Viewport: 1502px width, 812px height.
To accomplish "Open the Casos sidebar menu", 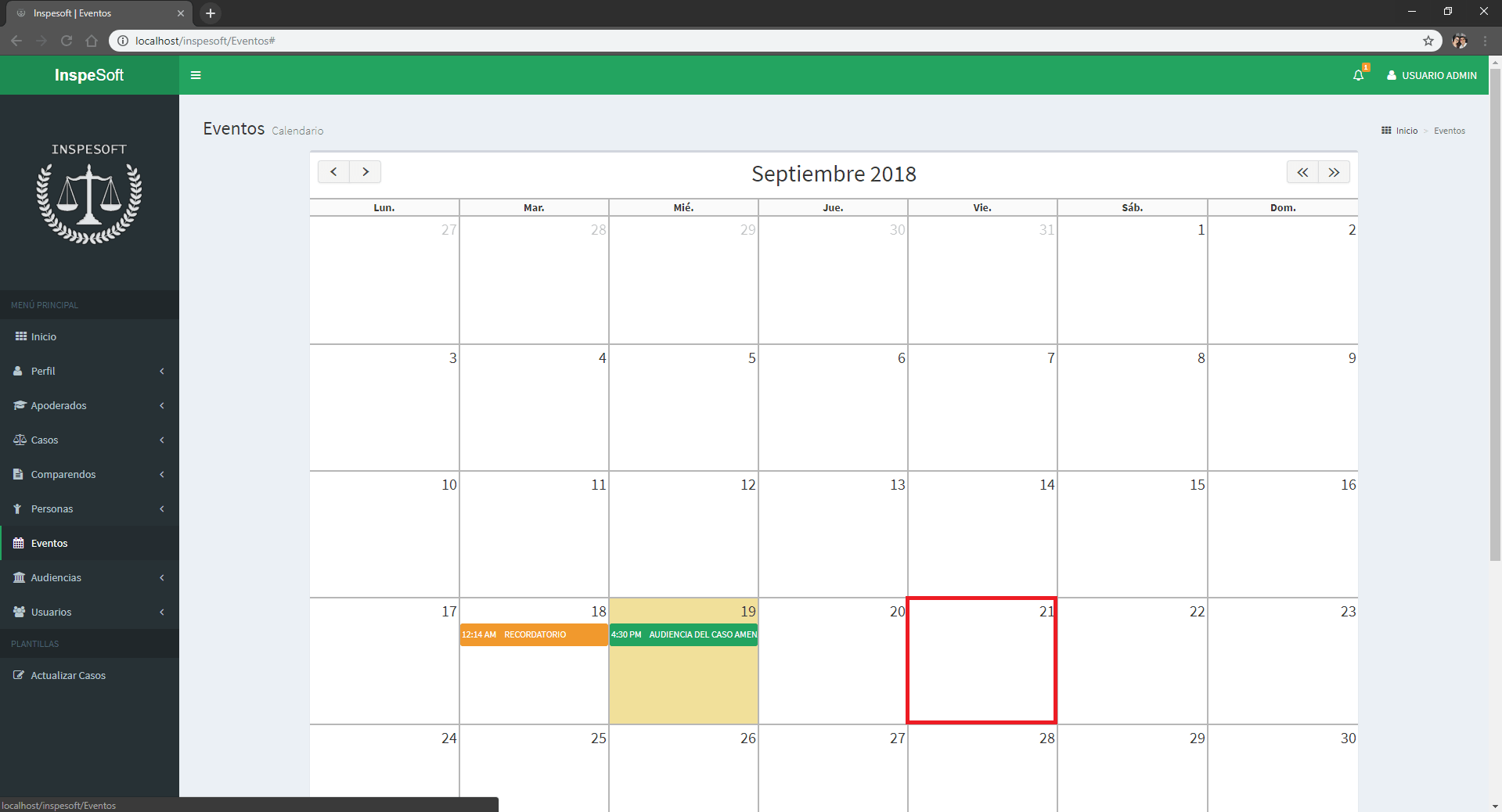I will 89,440.
